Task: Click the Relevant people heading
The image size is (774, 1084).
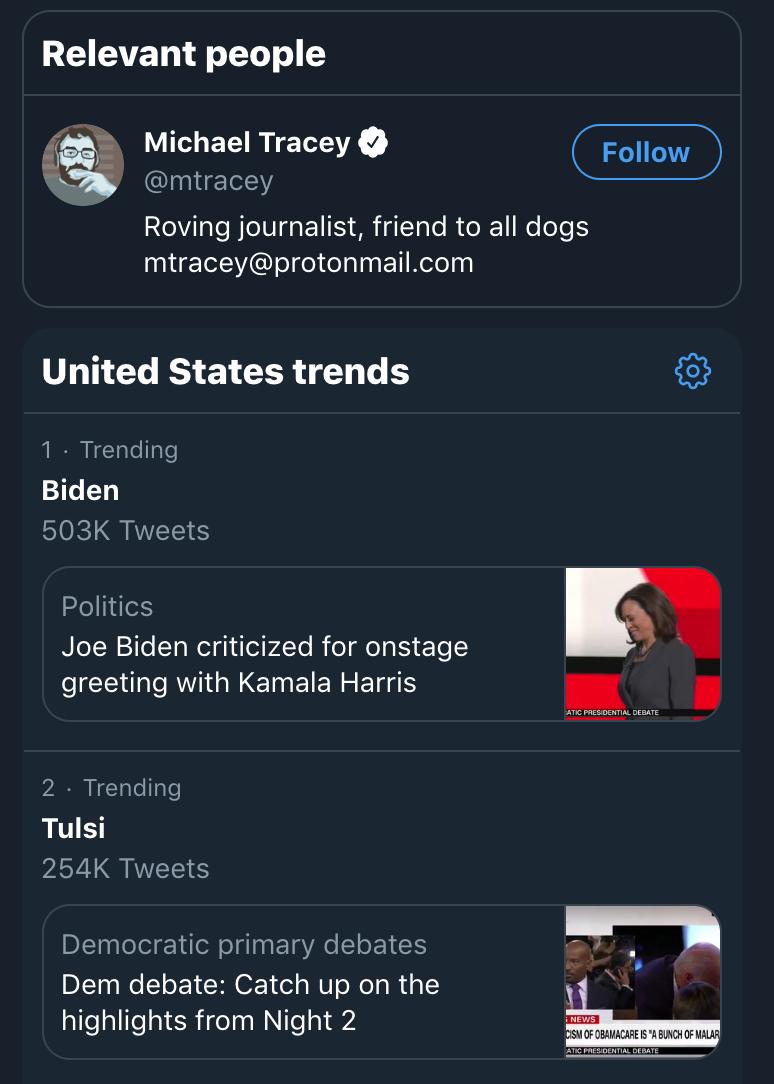Action: tap(183, 54)
